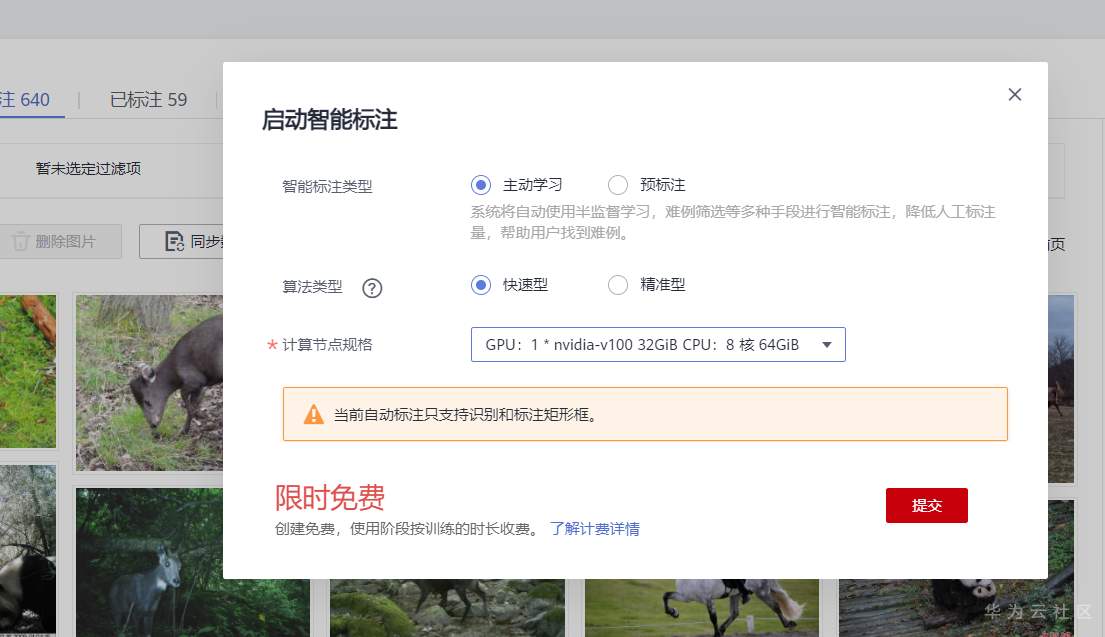
Task: Switch to the 640 tab
Action: tap(25, 99)
